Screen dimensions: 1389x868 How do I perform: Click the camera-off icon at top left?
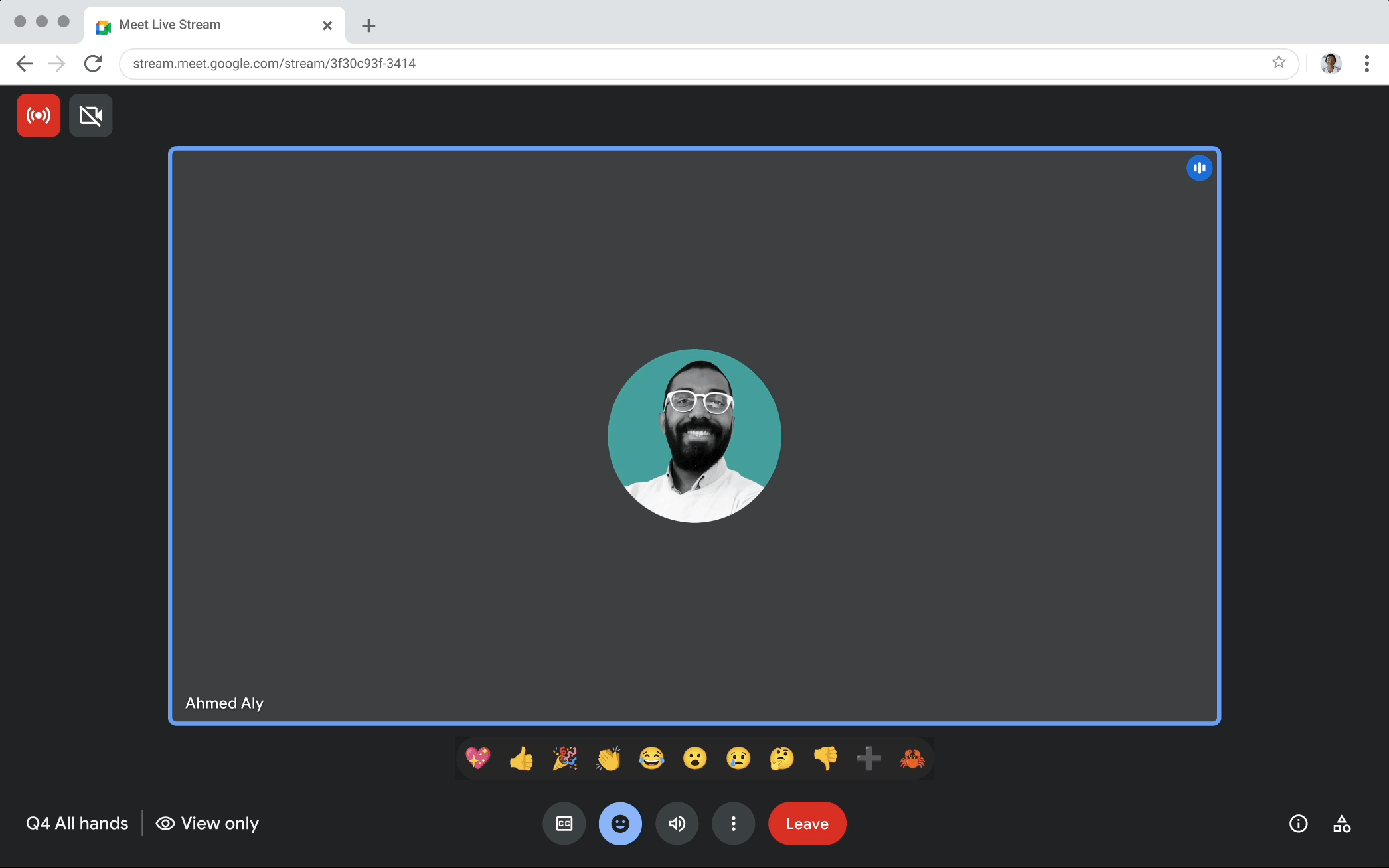coord(91,115)
